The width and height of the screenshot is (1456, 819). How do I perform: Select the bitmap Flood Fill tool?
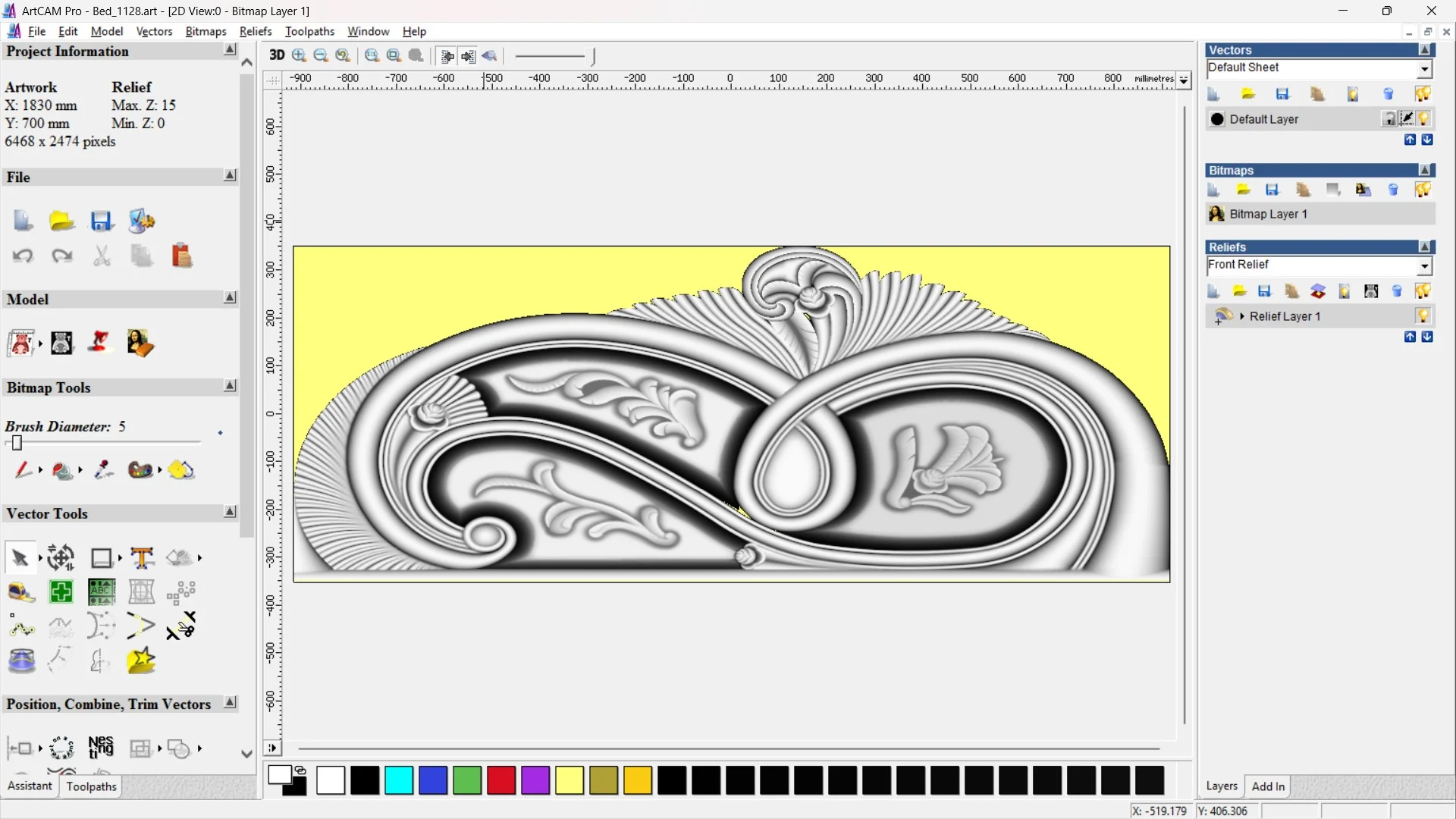point(62,471)
